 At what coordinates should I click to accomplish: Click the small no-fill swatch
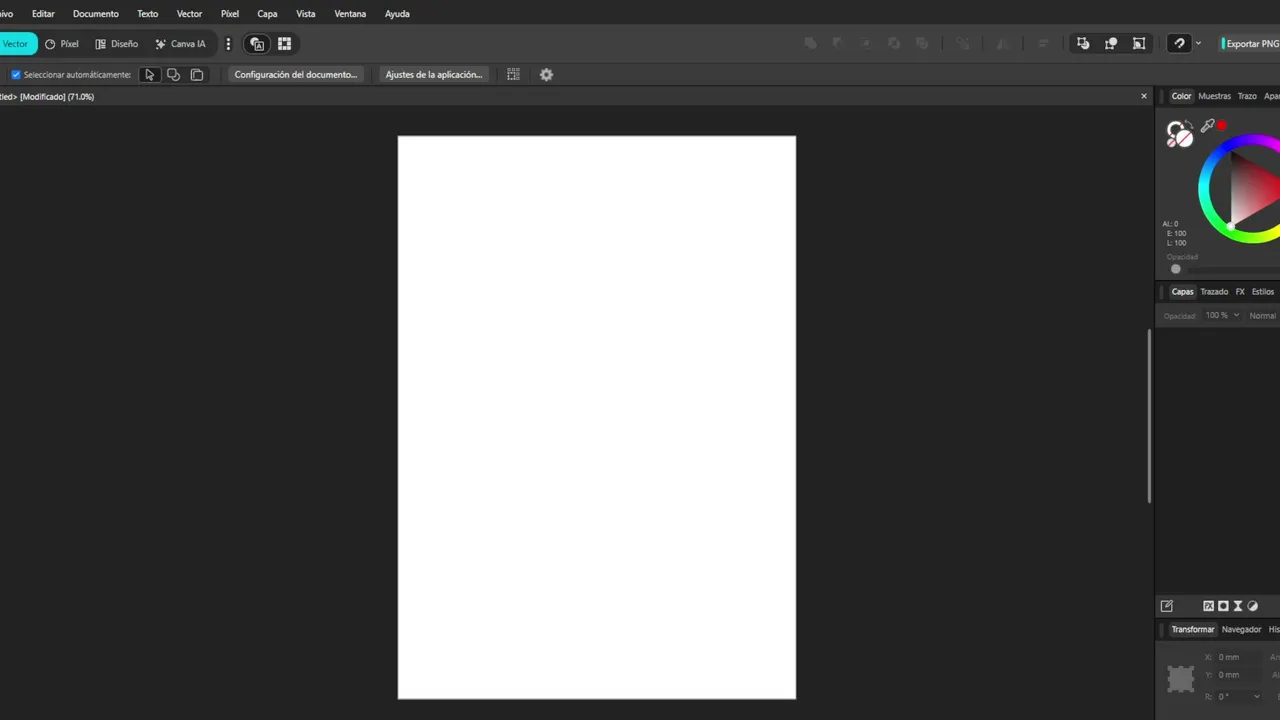(1171, 143)
